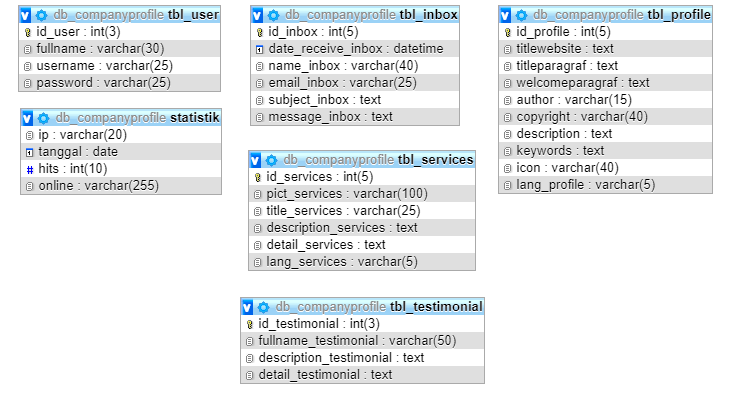Select the message_inbox : text column

[355, 117]
